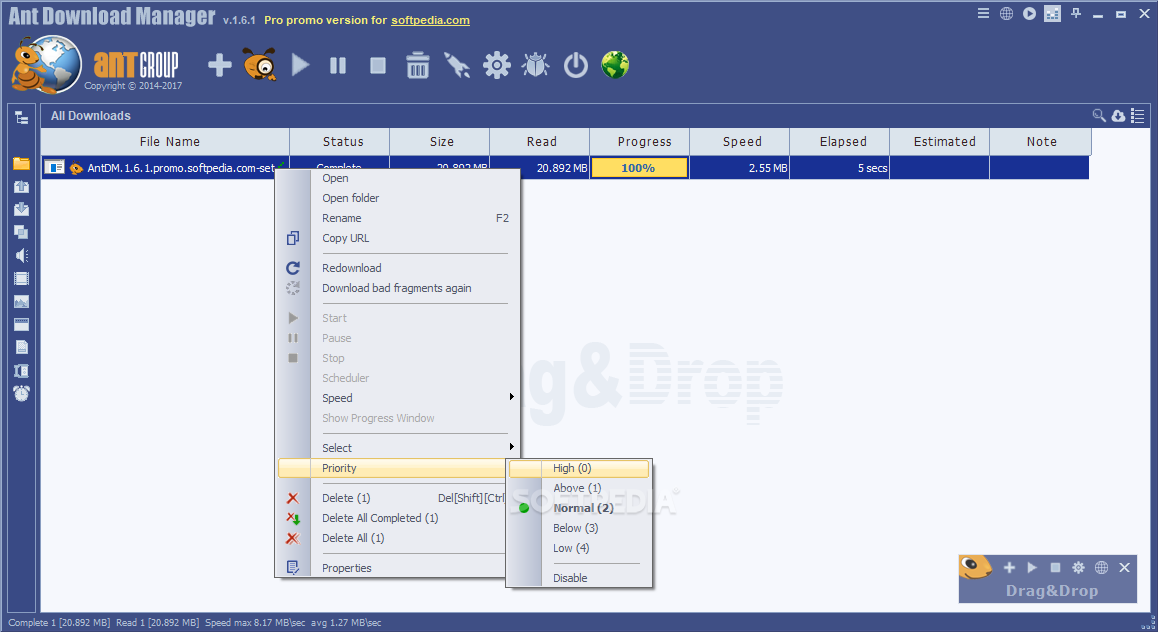Select the audio speaker category in sidebar

[21, 255]
